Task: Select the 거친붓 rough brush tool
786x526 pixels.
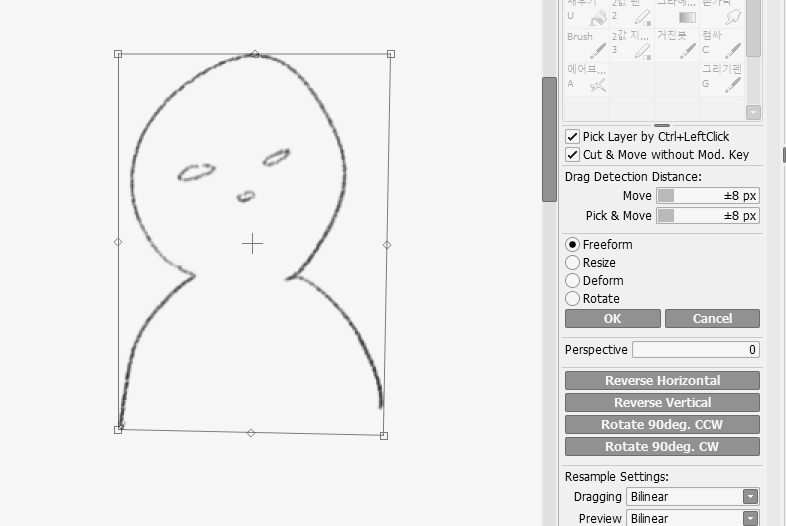Action: click(x=677, y=45)
